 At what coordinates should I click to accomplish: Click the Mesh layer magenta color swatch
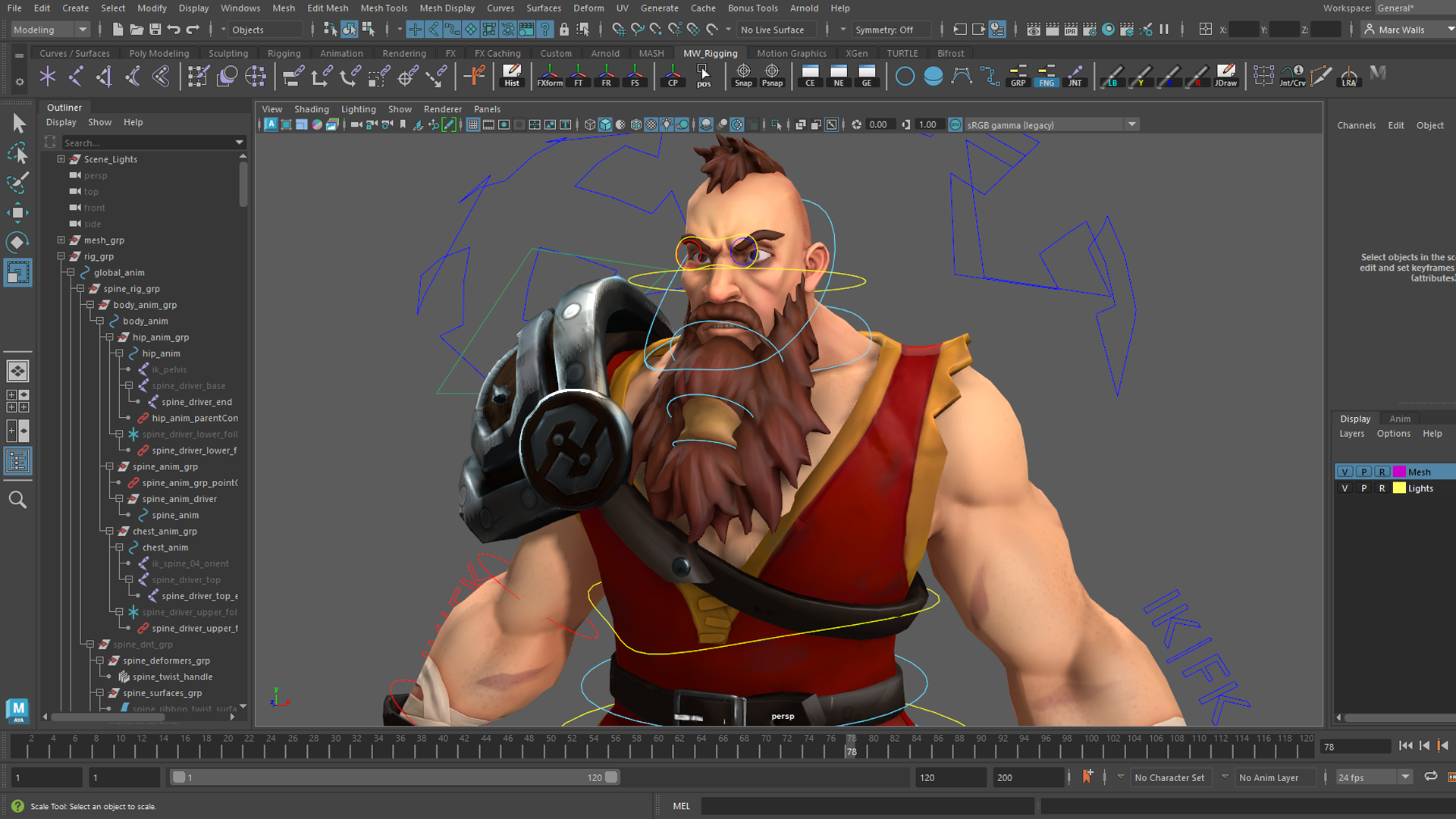pyautogui.click(x=1399, y=472)
